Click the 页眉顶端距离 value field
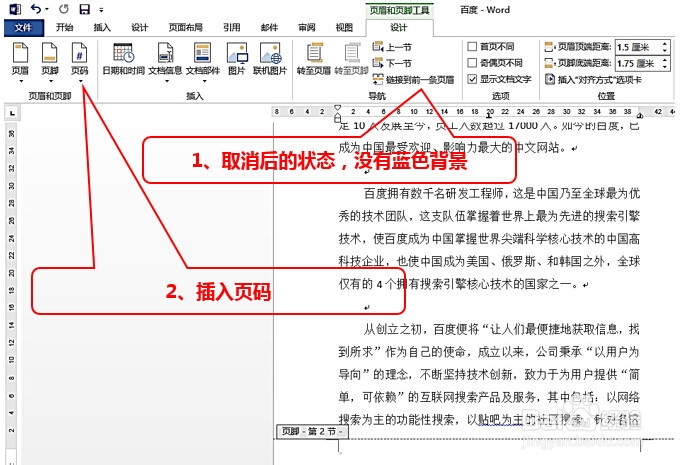Image resolution: width=680 pixels, height=465 pixels. pyautogui.click(x=638, y=47)
